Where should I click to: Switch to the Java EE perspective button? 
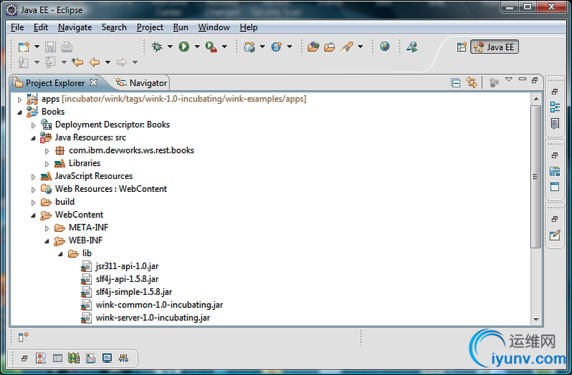point(494,47)
